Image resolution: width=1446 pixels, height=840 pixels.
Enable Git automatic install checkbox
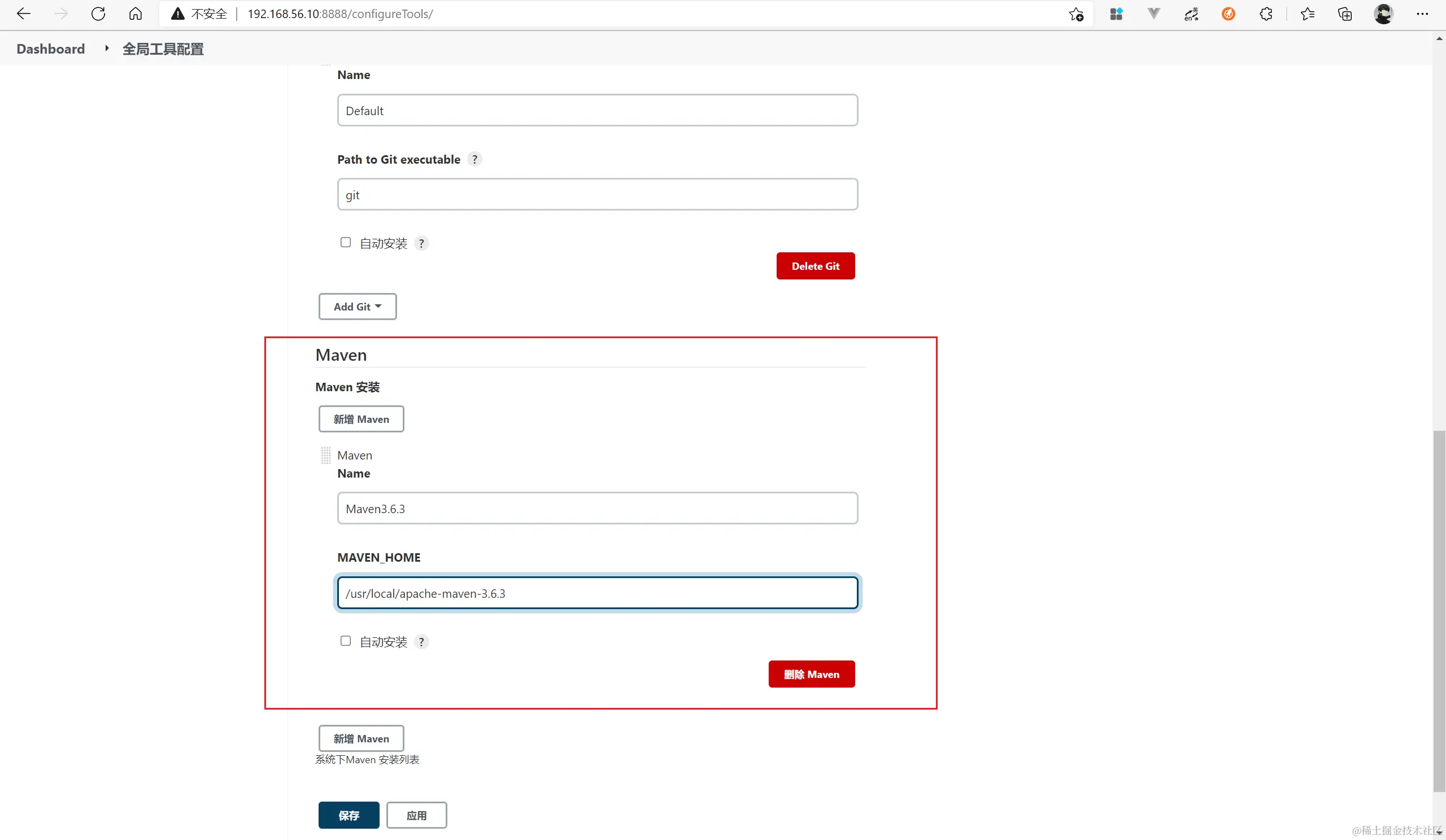tap(346, 243)
